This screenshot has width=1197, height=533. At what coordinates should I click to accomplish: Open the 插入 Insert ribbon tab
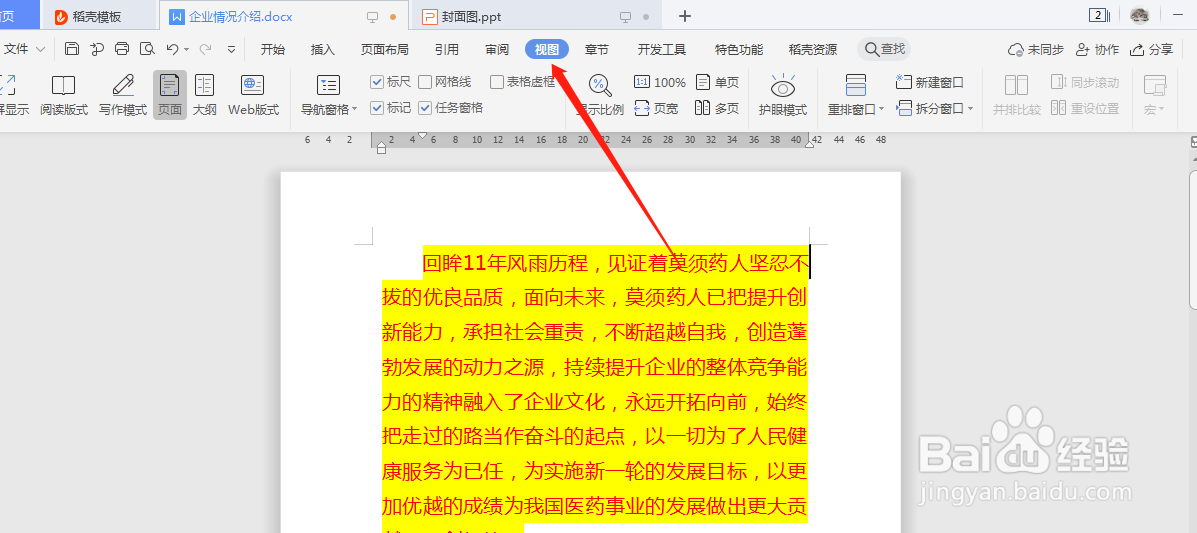323,50
